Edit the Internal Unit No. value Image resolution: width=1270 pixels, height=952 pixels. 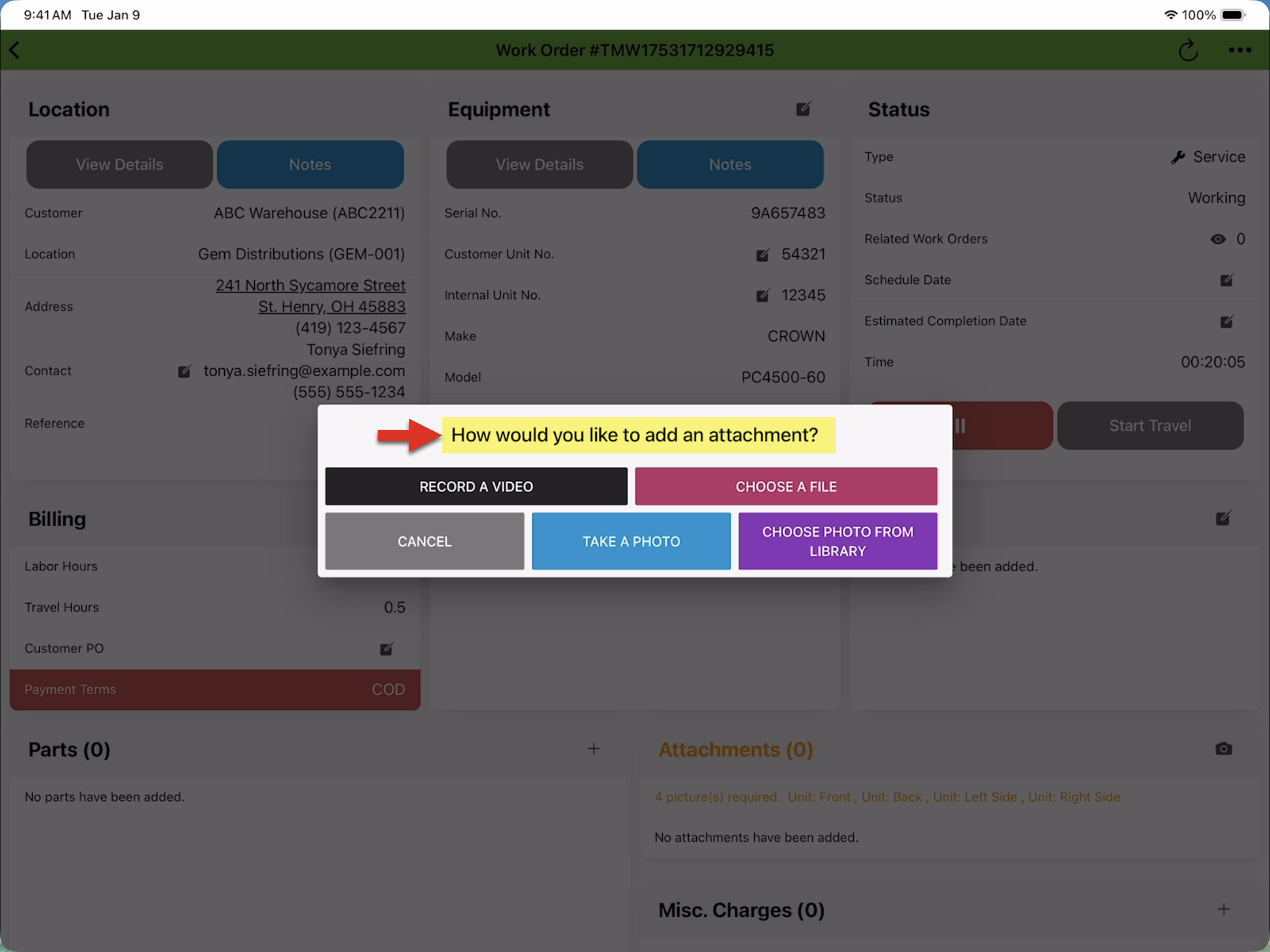762,296
